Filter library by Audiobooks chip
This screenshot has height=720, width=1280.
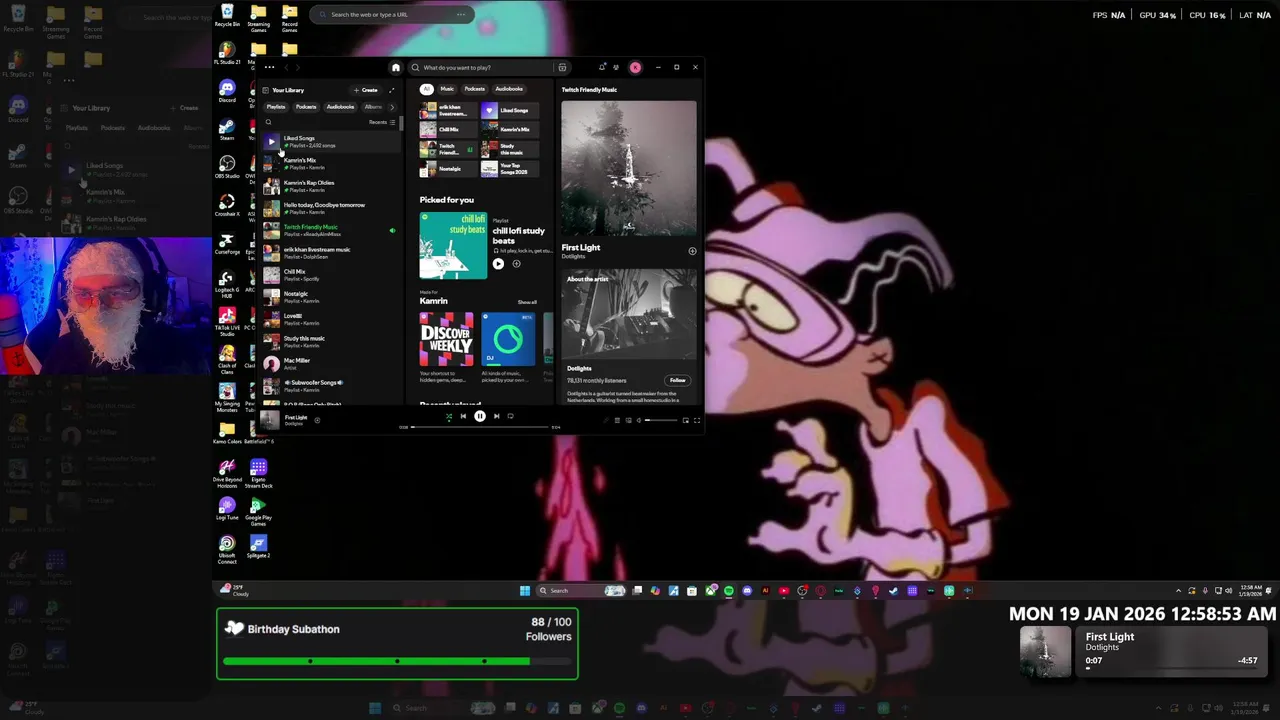click(340, 107)
